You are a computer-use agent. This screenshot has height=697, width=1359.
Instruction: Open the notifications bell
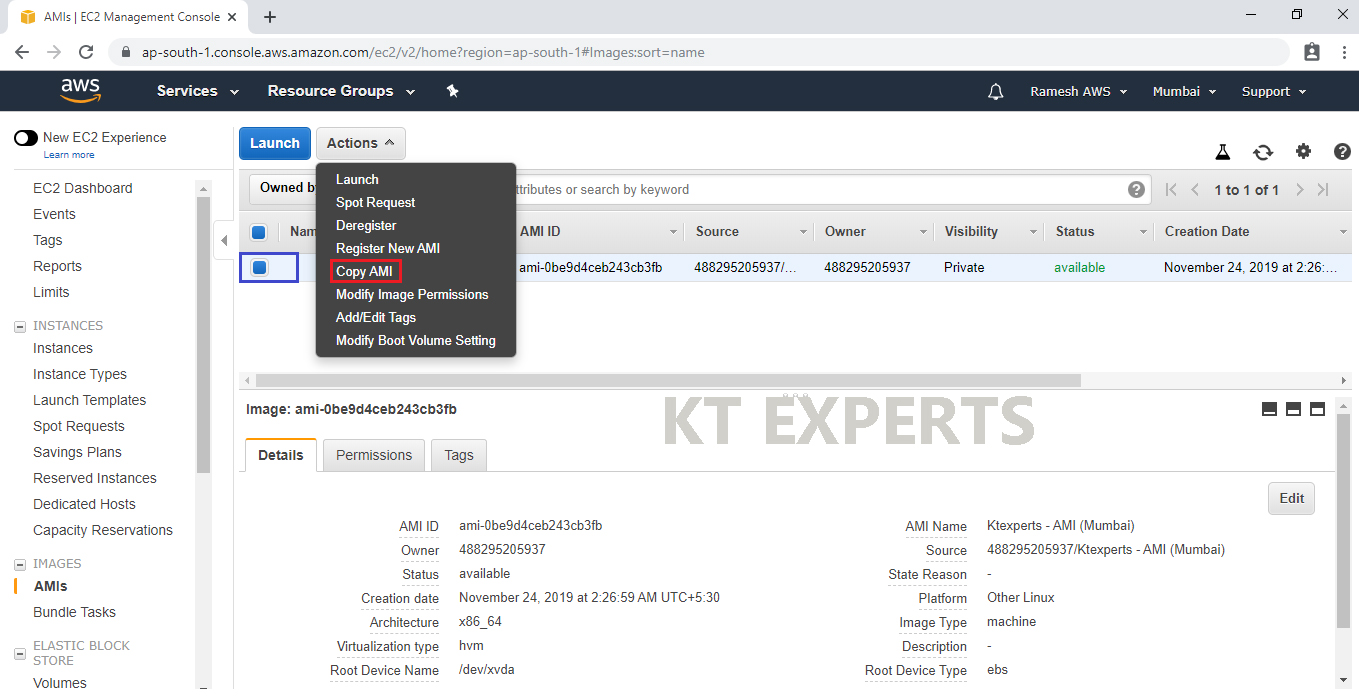click(x=995, y=92)
